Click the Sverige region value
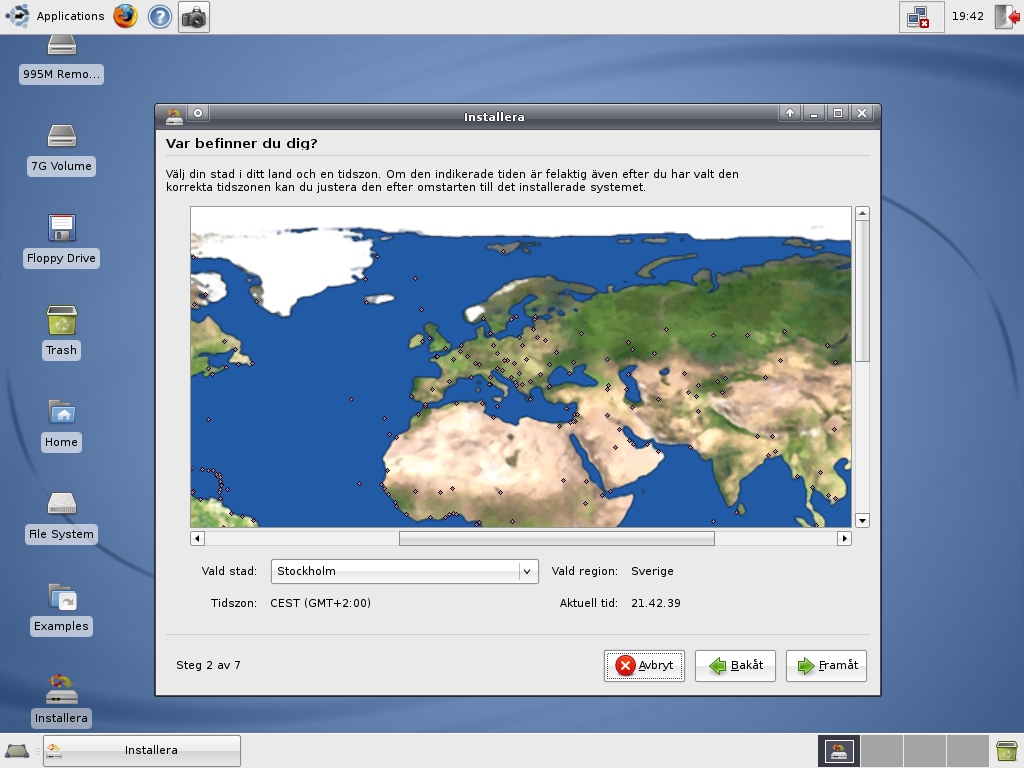 (652, 571)
